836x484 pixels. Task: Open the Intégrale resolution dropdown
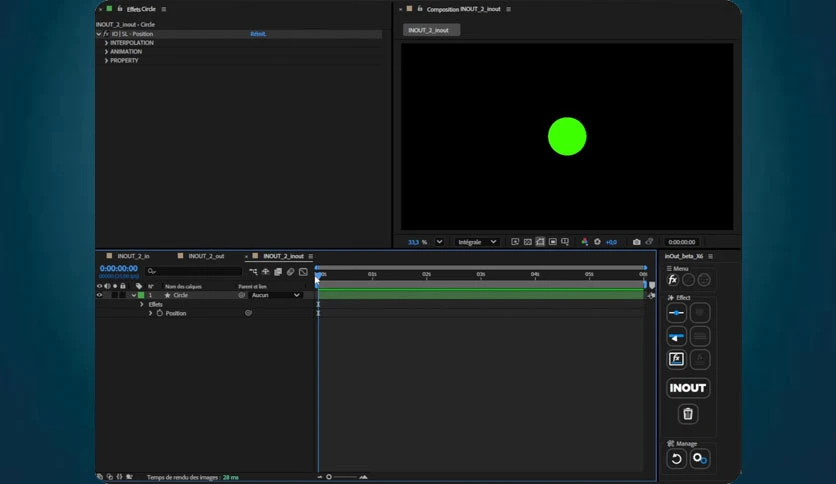click(x=477, y=242)
